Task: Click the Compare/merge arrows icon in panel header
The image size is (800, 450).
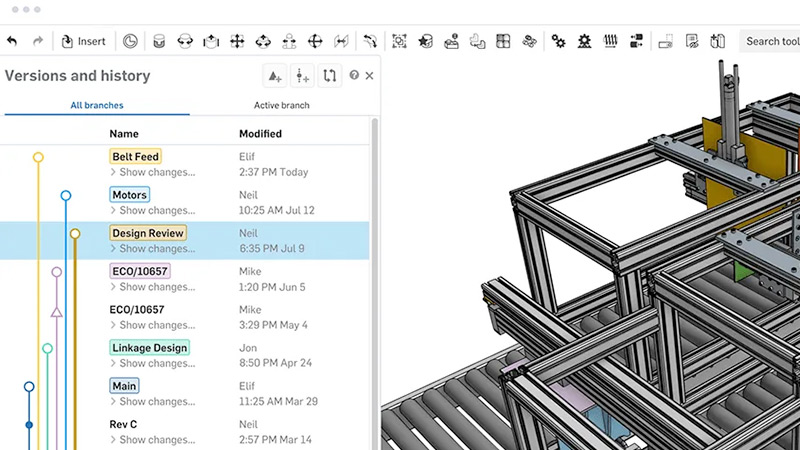Action: tap(329, 76)
